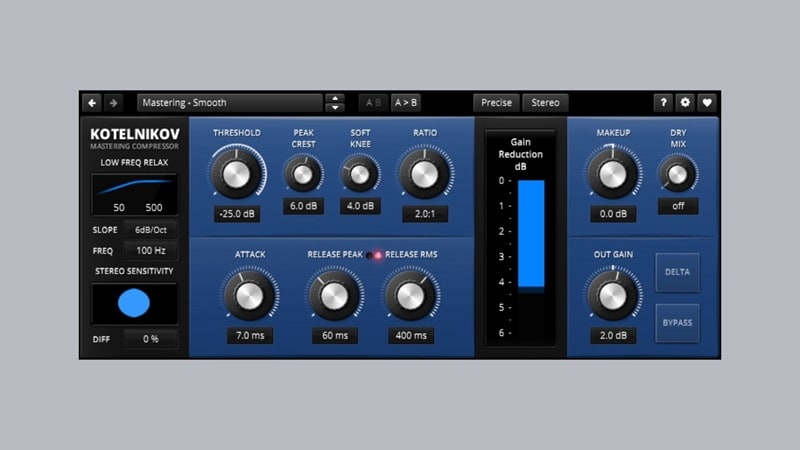Edit the Freq 100 Hz value
This screenshot has width=800, height=450.
[x=151, y=251]
